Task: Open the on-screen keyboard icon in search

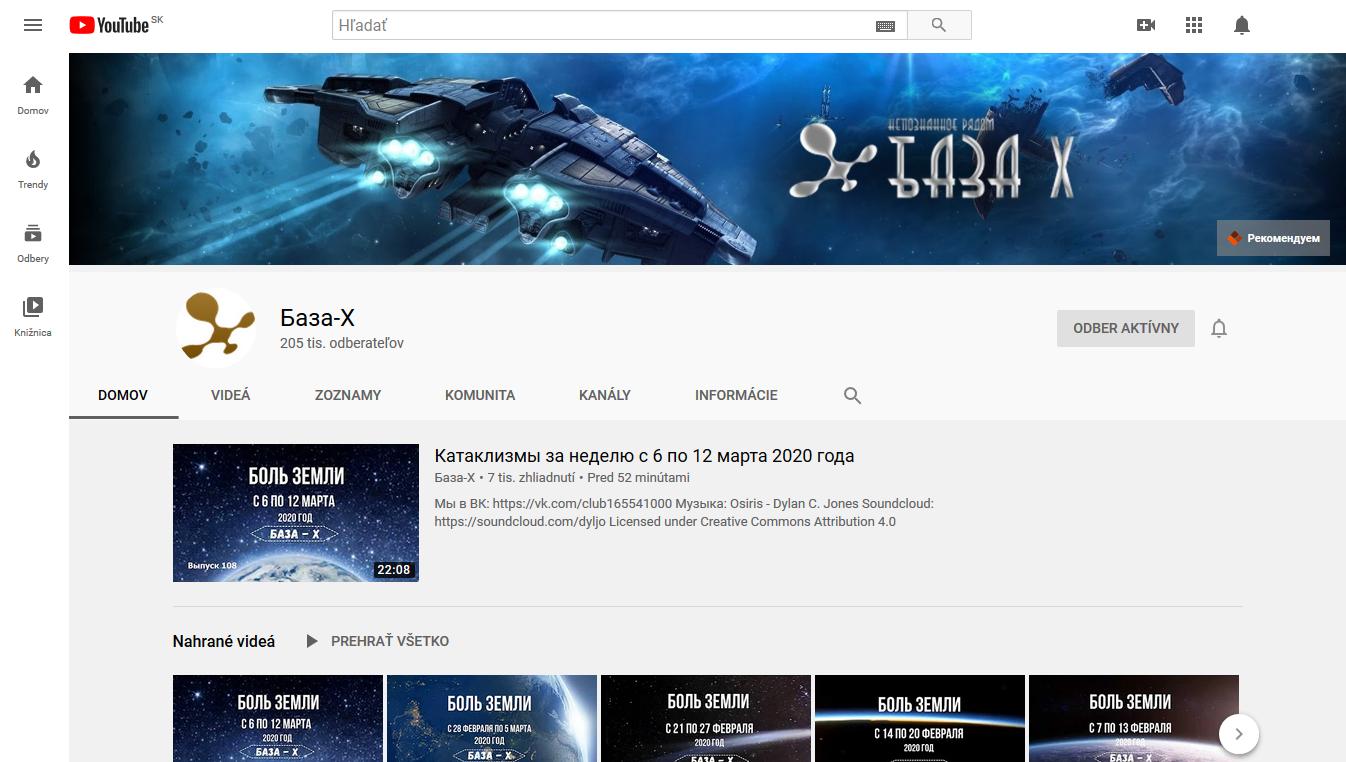Action: pyautogui.click(x=885, y=26)
